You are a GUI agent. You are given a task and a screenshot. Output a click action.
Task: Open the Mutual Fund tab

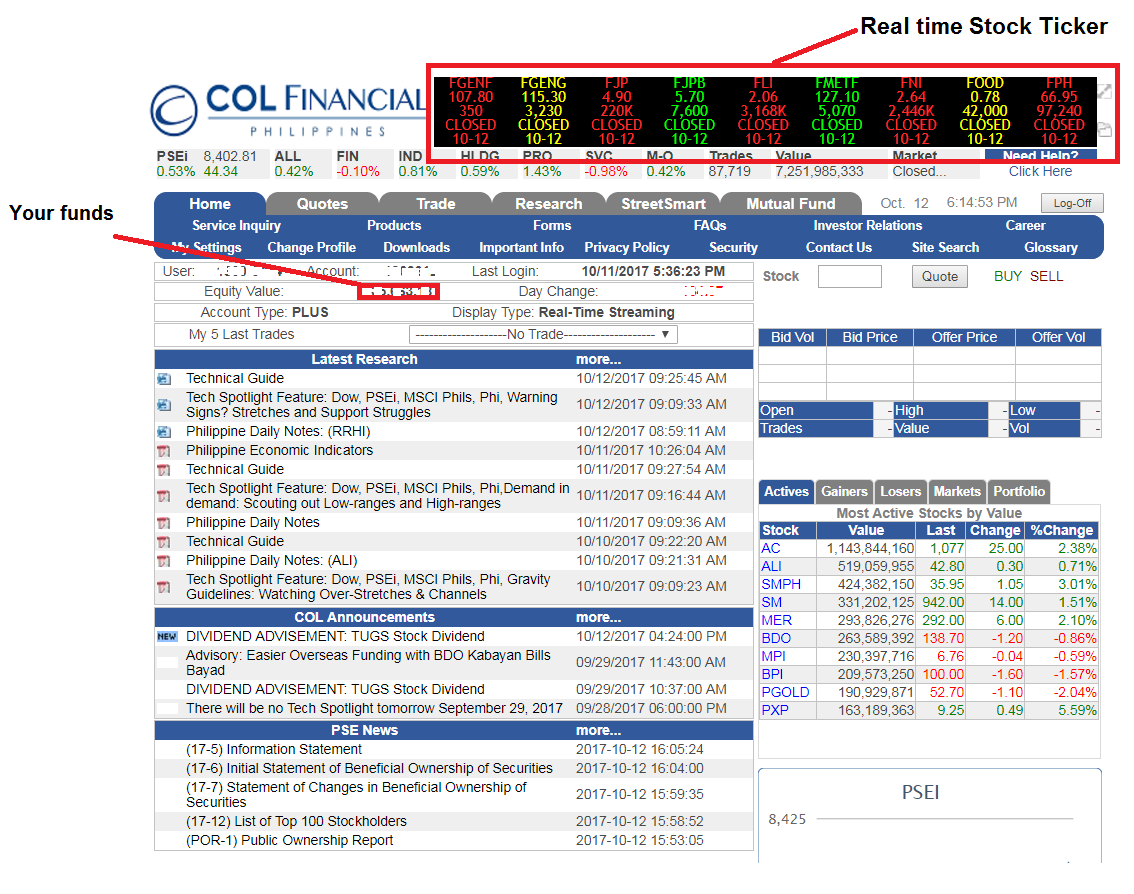point(790,204)
